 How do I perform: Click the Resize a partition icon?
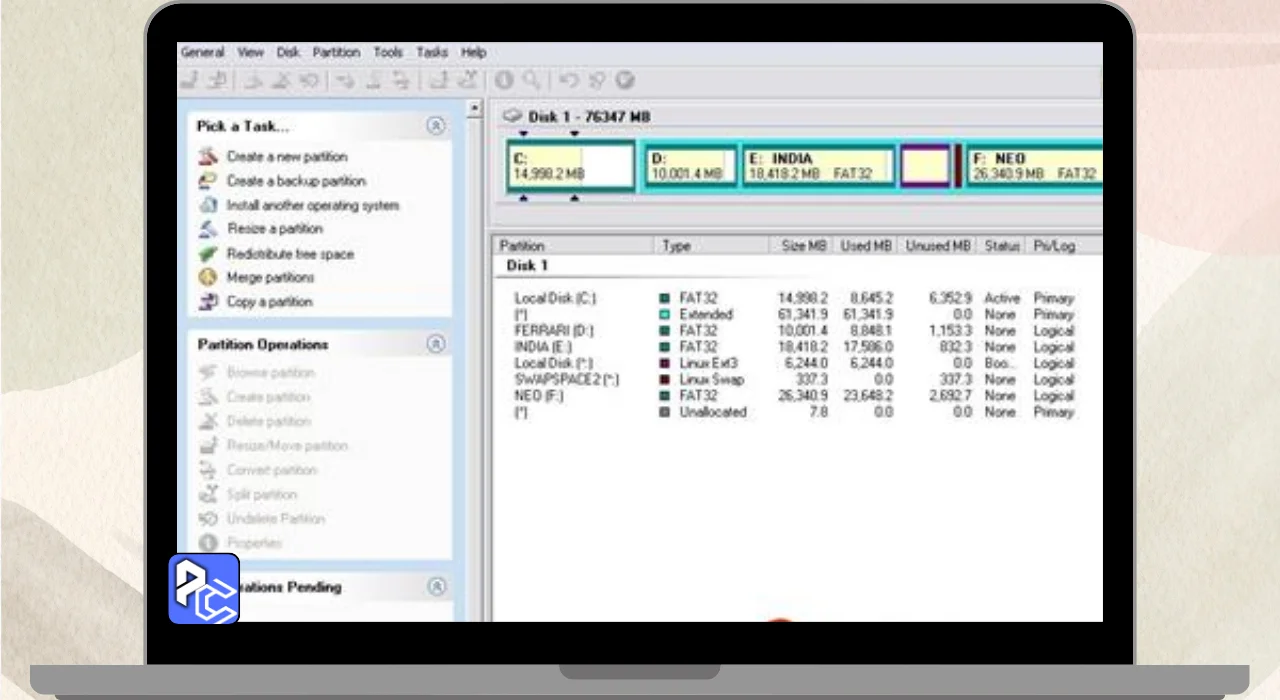click(x=208, y=229)
